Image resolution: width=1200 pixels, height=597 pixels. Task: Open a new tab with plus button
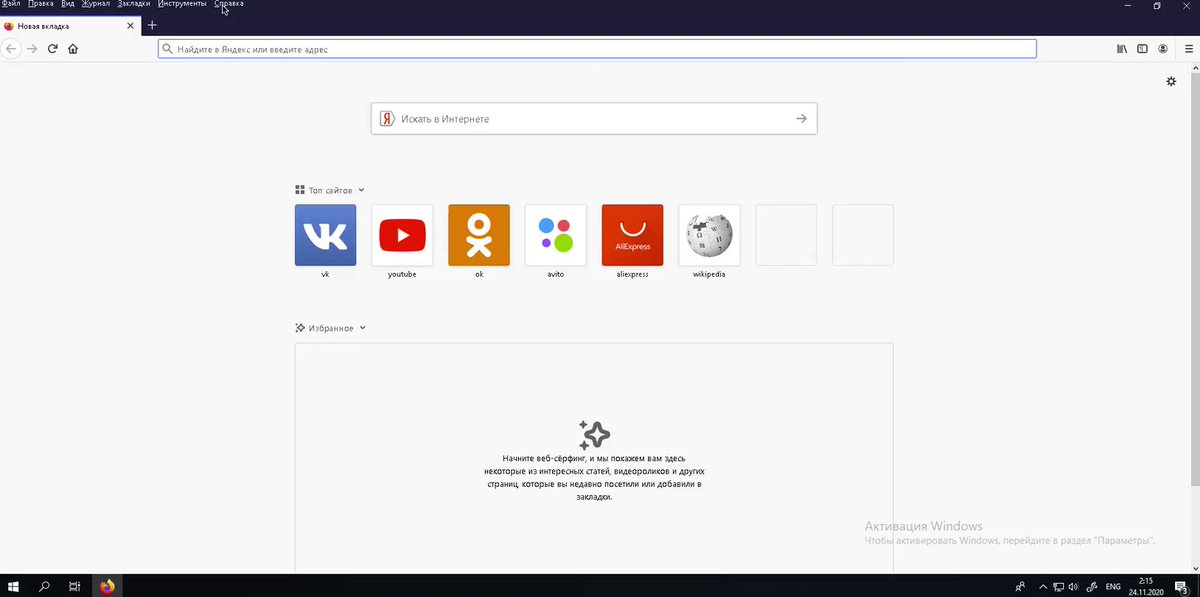(x=152, y=25)
